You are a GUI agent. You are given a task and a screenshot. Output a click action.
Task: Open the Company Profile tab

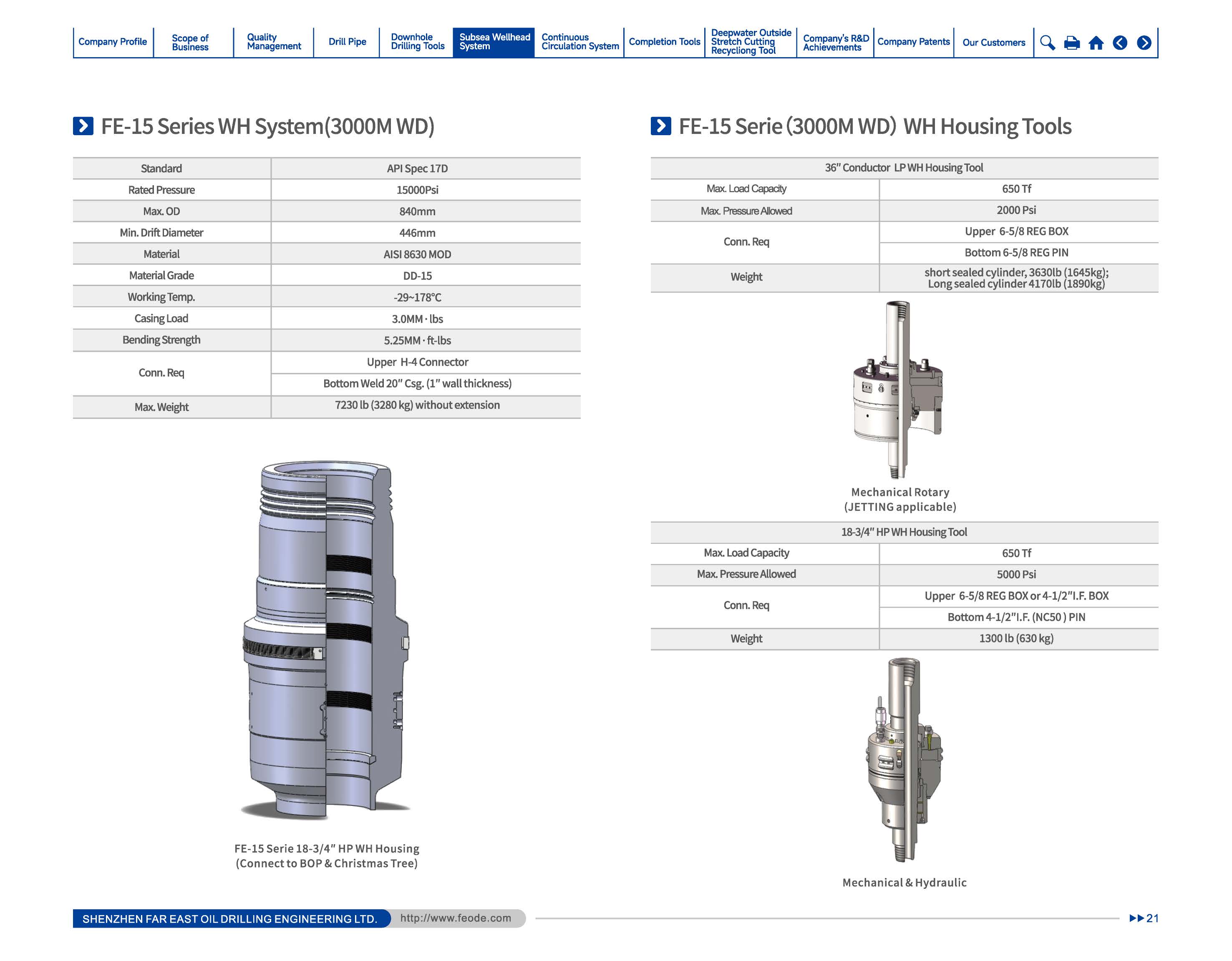click(112, 42)
